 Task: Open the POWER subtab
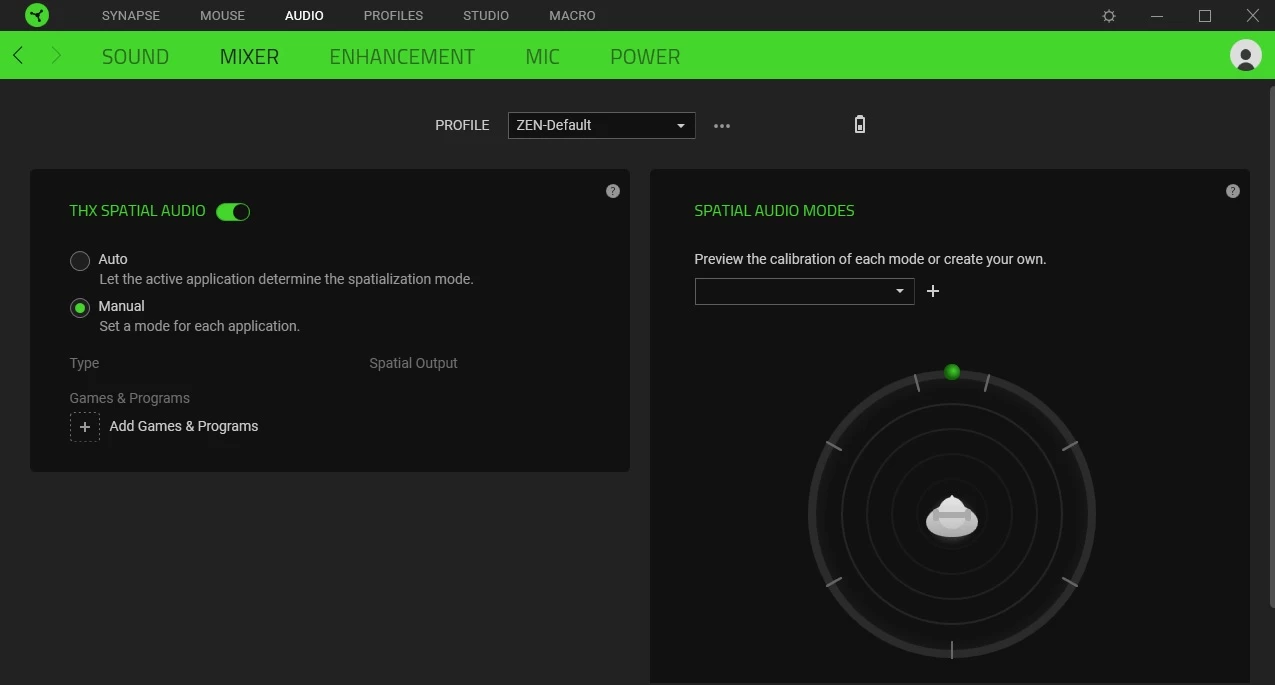645,57
